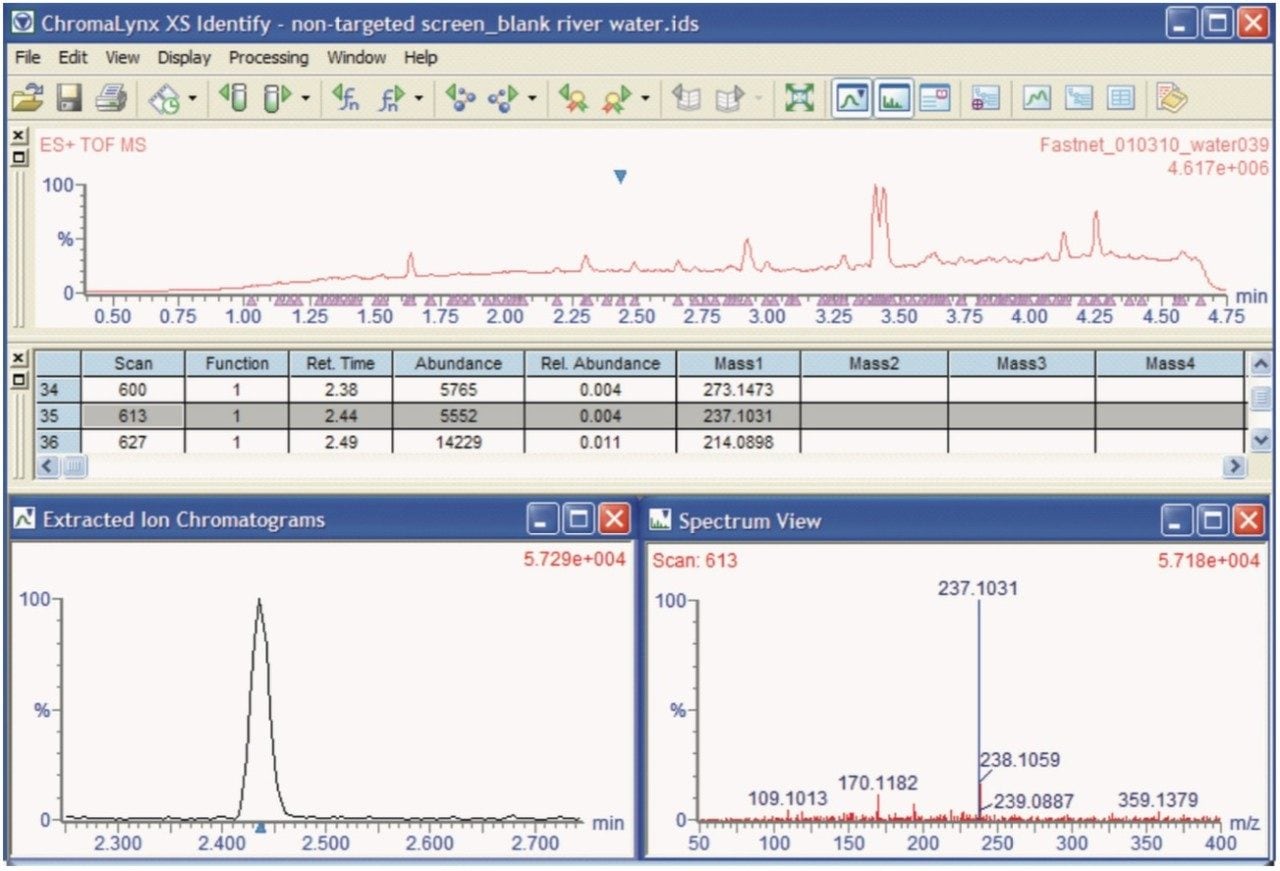This screenshot has width=1280, height=871.
Task: Click the Mass1 column header
Action: point(738,364)
